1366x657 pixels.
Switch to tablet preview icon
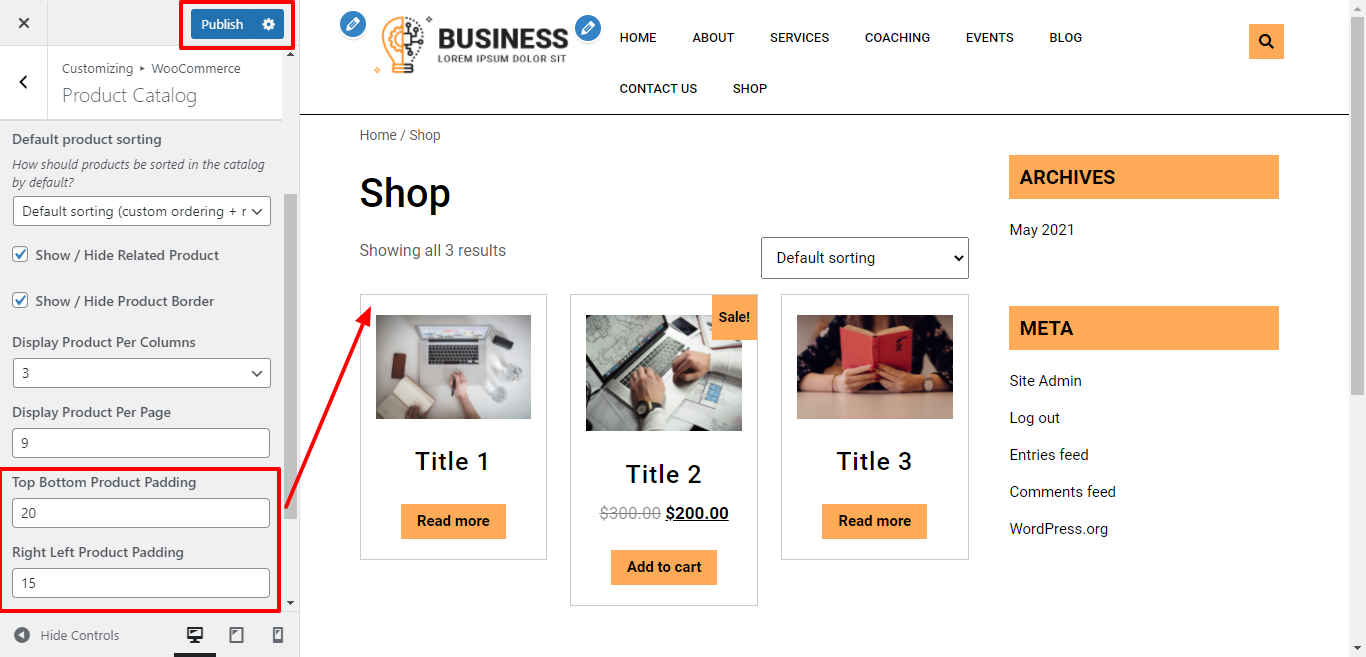[237, 635]
